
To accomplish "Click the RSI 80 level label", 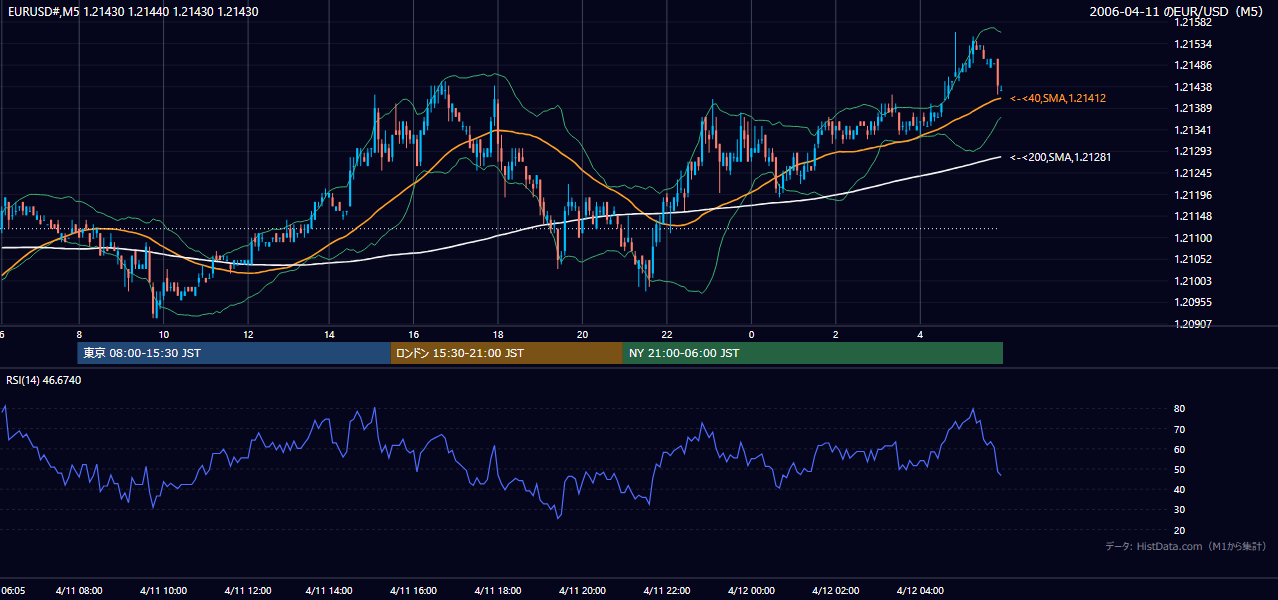I will pyautogui.click(x=1179, y=409).
